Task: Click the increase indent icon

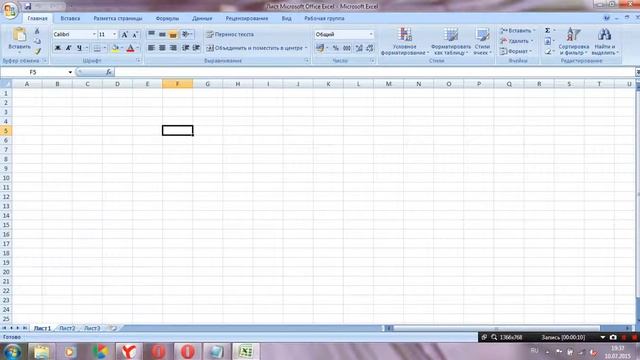Action: pyautogui.click(x=196, y=48)
